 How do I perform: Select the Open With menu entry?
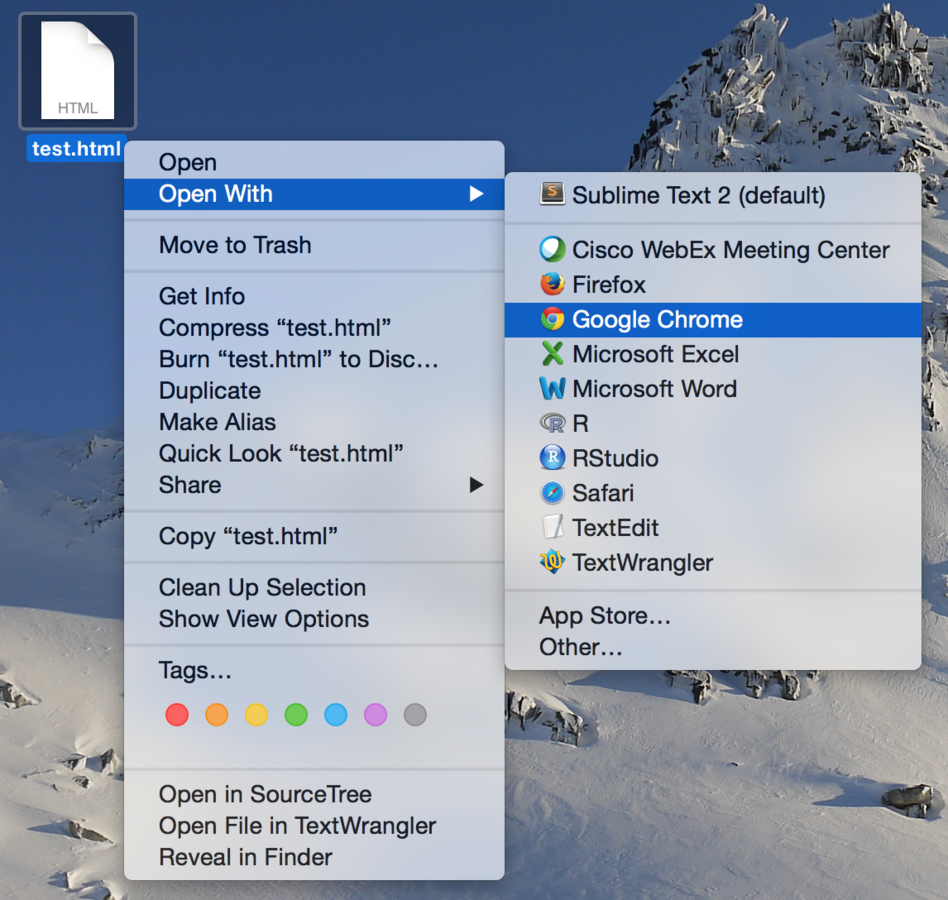[314, 194]
